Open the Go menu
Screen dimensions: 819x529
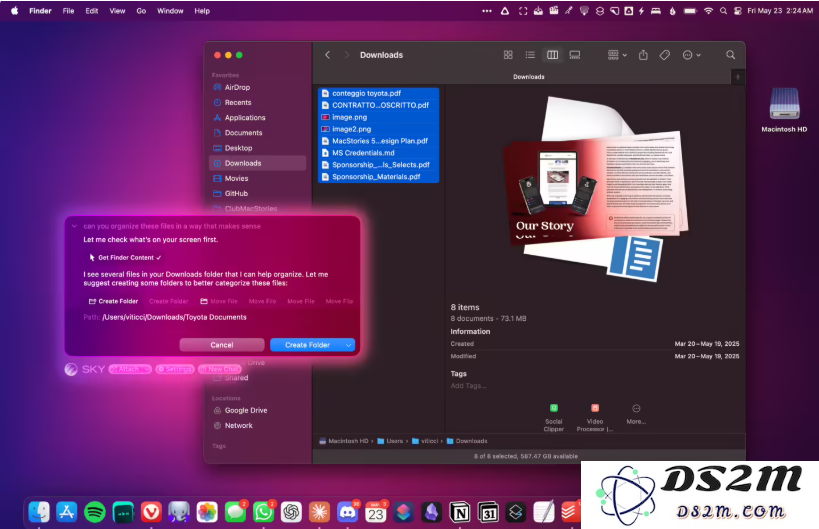tap(141, 10)
